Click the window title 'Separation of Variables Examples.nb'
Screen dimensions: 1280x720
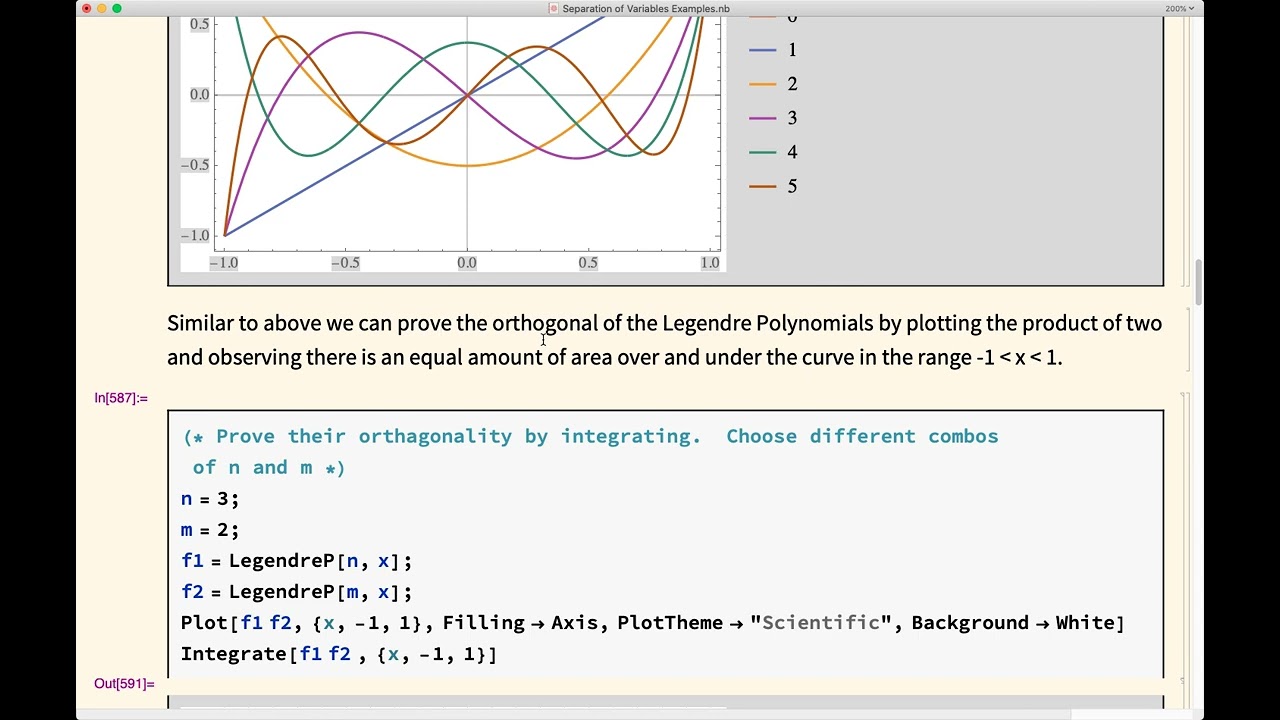click(646, 9)
